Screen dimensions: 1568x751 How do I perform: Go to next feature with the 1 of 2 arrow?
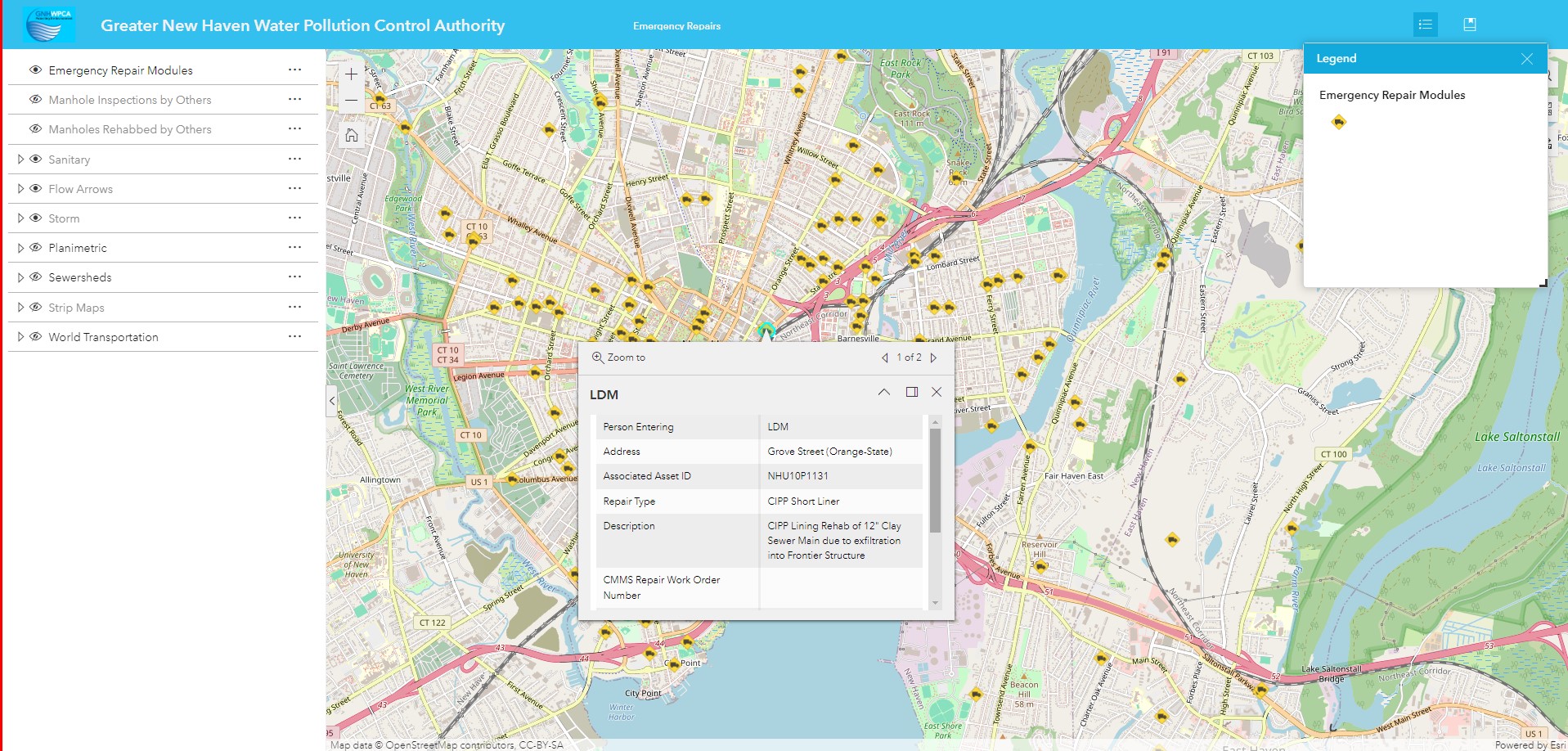click(932, 358)
